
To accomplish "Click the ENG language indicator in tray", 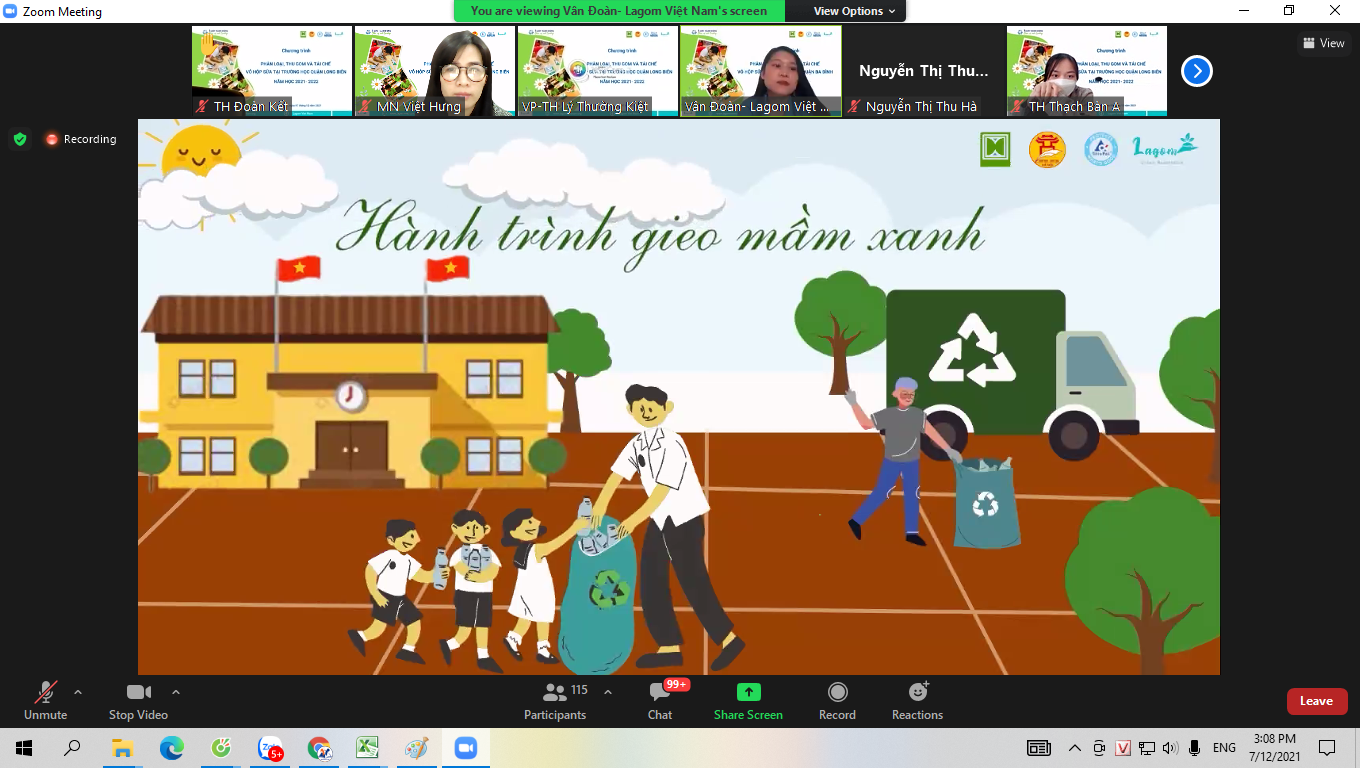I will click(1224, 748).
